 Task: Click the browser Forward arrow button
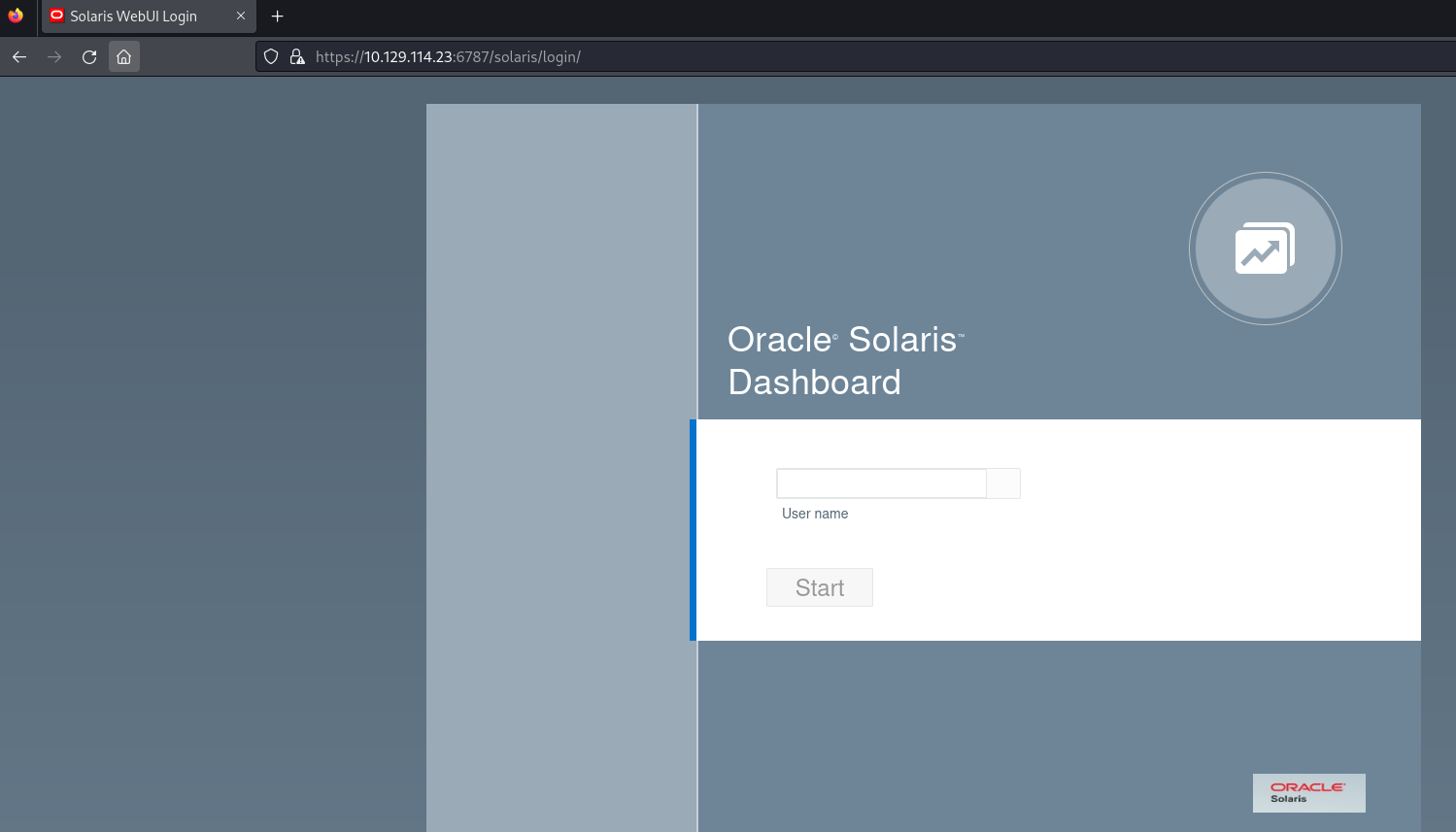[54, 57]
